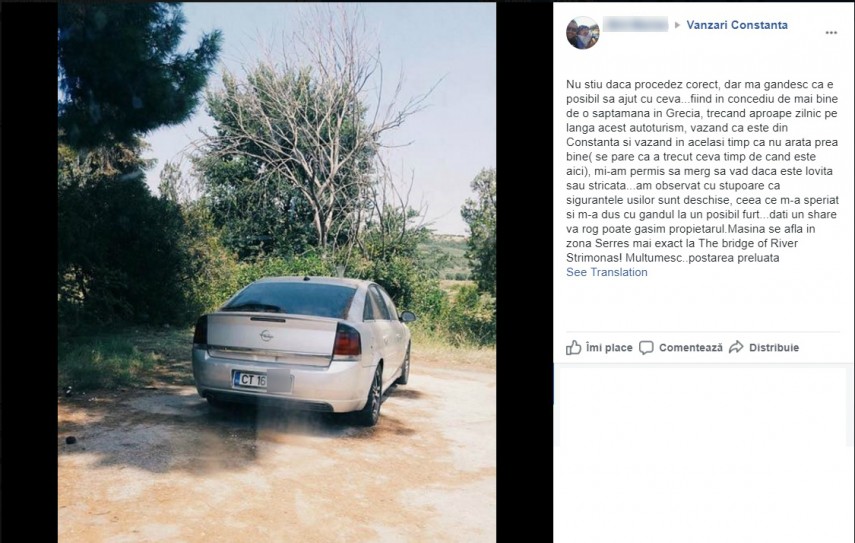Image resolution: width=855 pixels, height=543 pixels.
Task: Click the silver car in the photo
Action: (302, 348)
